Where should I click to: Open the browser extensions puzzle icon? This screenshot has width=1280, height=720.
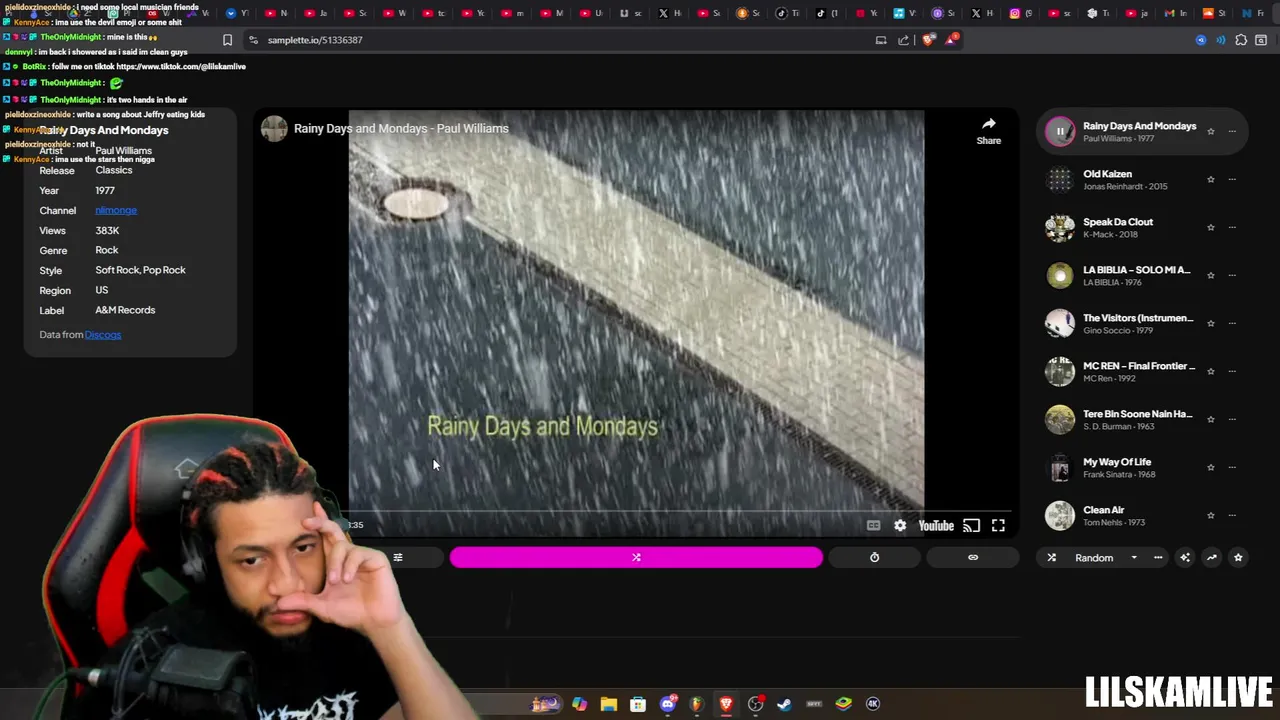[x=1241, y=40]
